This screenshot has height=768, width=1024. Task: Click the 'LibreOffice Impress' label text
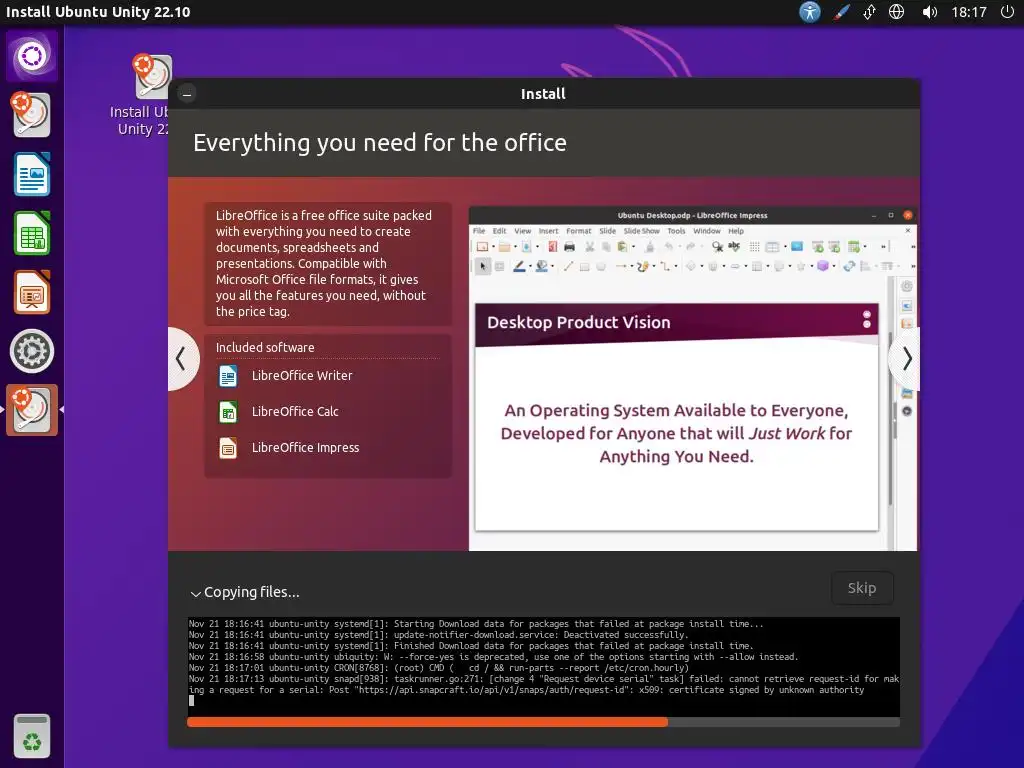[x=305, y=447]
